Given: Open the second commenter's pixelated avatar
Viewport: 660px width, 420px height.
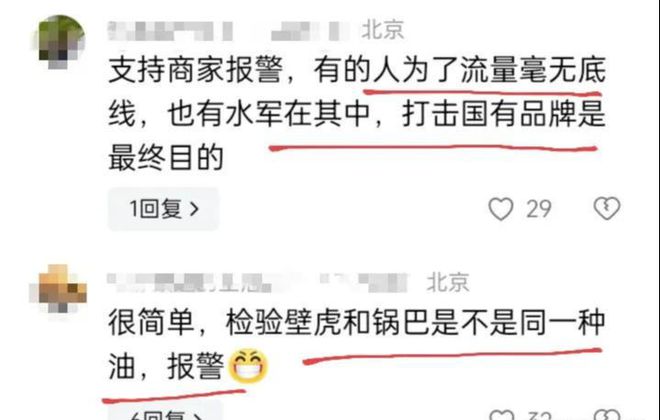Looking at the screenshot, I should pos(59,289).
